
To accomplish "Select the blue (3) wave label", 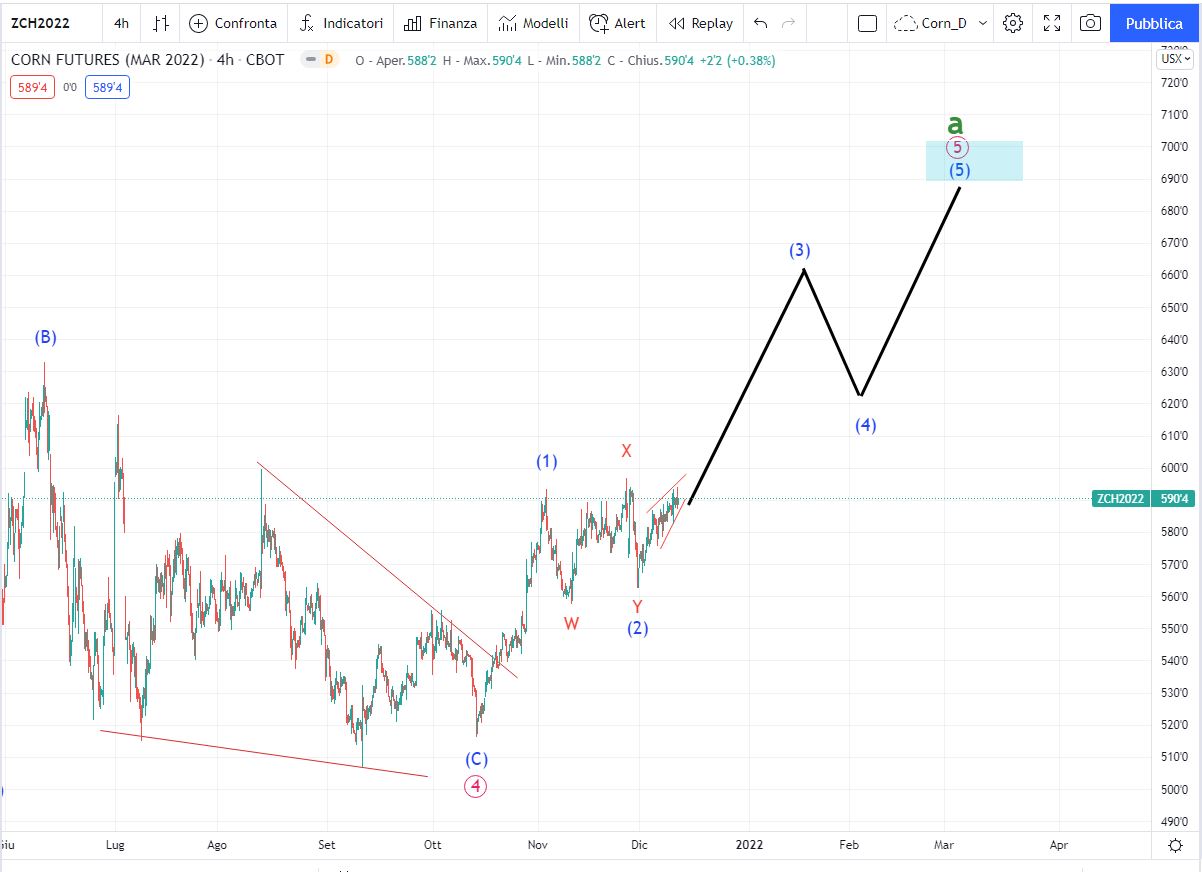I will 799,249.
